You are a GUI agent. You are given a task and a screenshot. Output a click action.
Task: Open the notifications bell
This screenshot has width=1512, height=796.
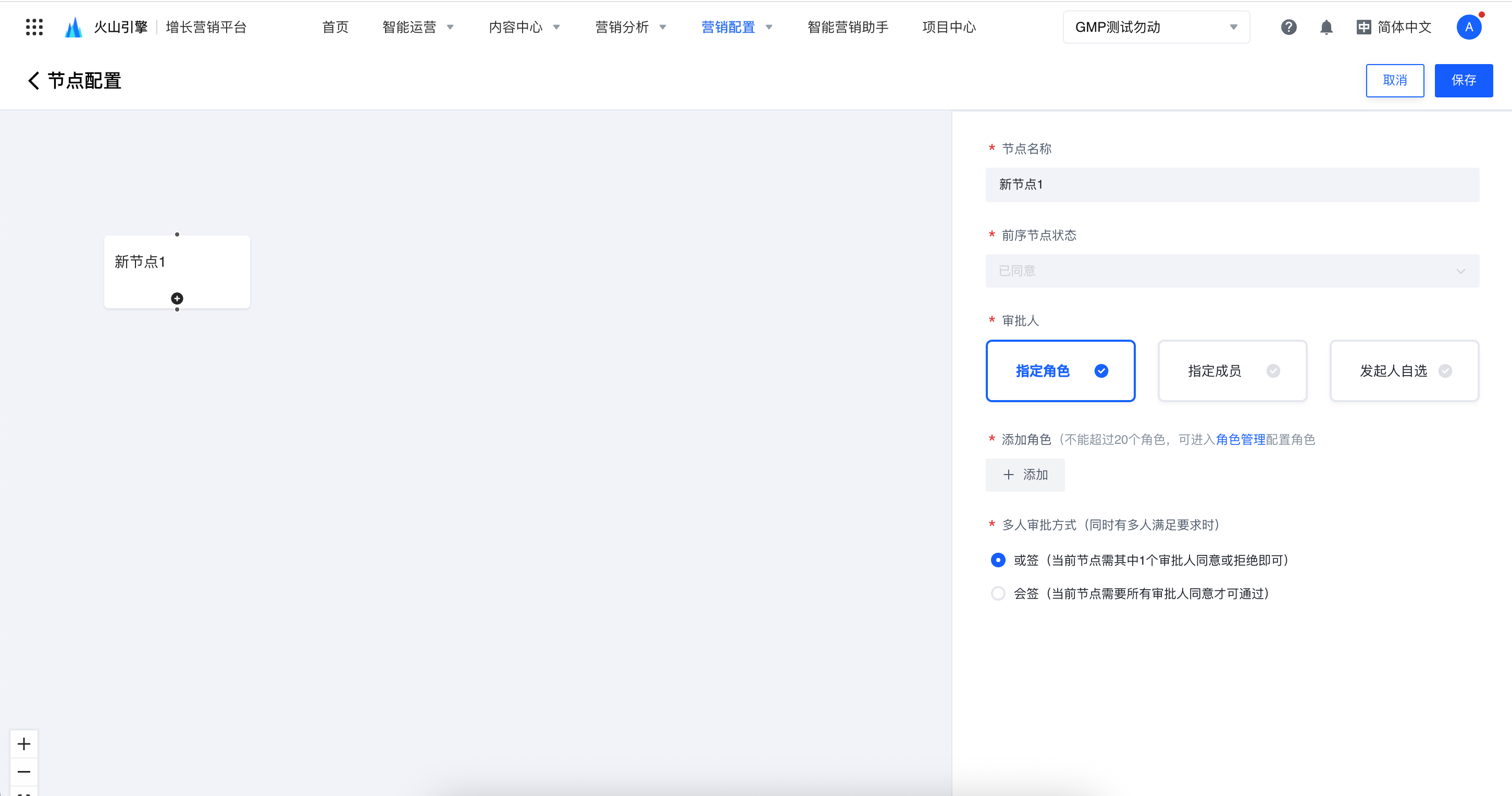click(1326, 27)
